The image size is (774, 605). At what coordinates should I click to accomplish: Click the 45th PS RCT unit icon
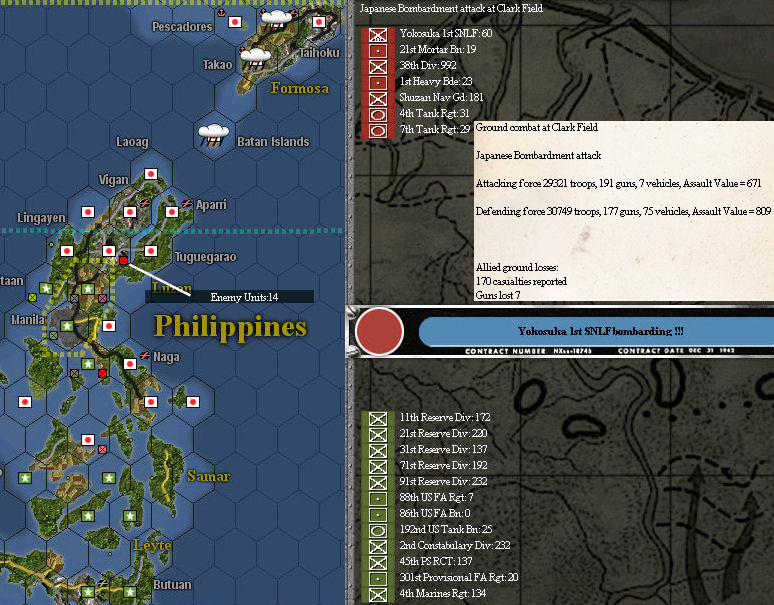pyautogui.click(x=378, y=562)
